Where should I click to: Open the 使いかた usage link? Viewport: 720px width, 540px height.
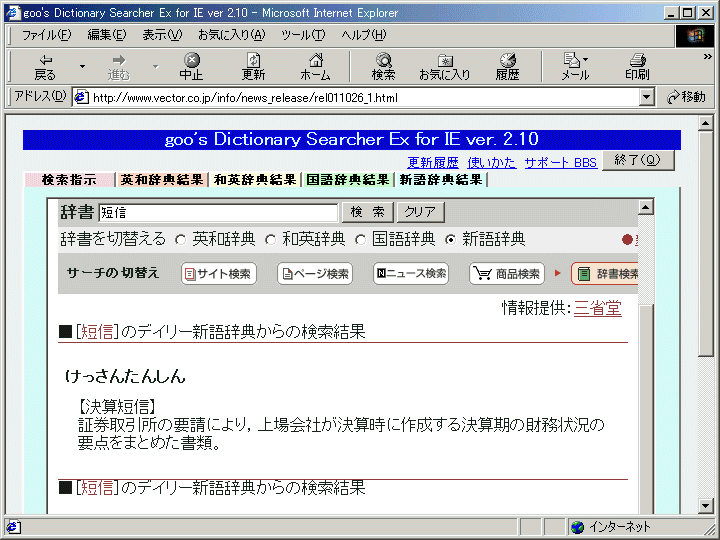click(491, 162)
